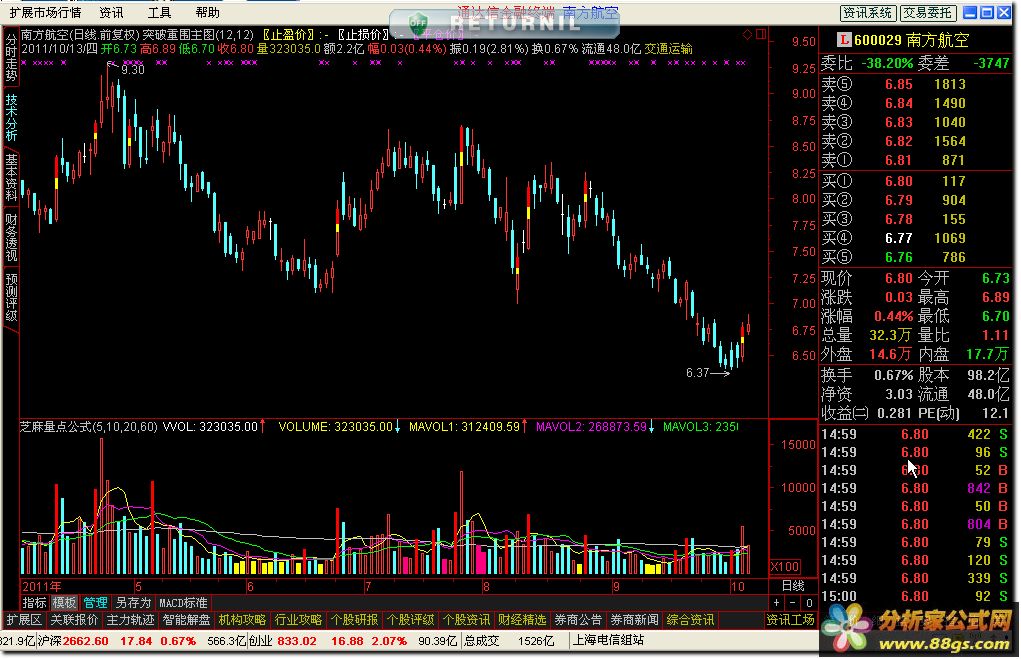
Task: Click the 资讯工场 button
Action: (x=790, y=620)
